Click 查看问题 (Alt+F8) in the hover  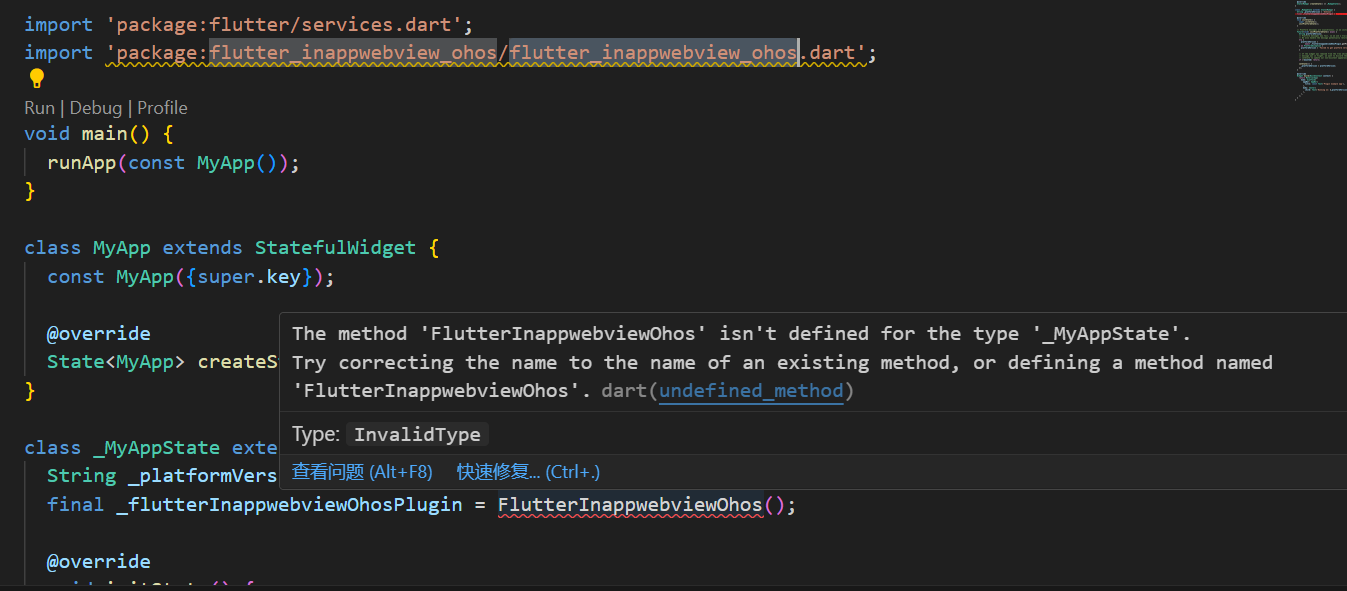362,472
